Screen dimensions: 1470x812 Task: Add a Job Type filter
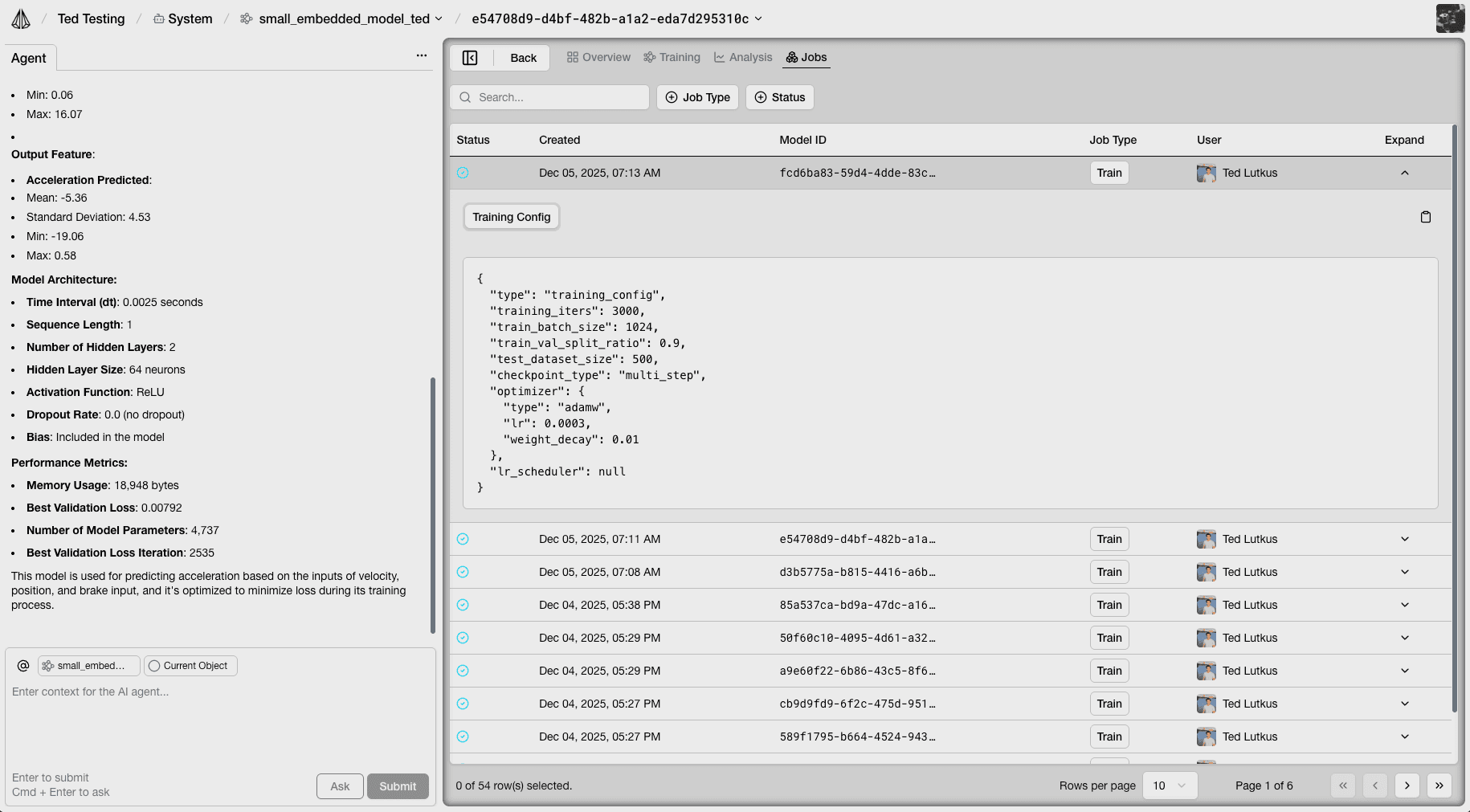697,97
